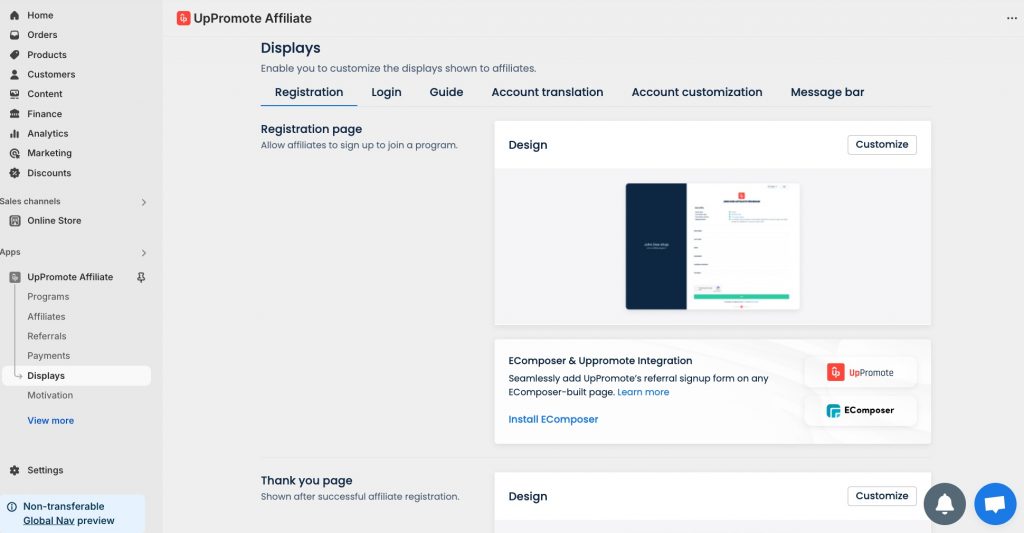Click the Discounts badge icon

click(14, 173)
